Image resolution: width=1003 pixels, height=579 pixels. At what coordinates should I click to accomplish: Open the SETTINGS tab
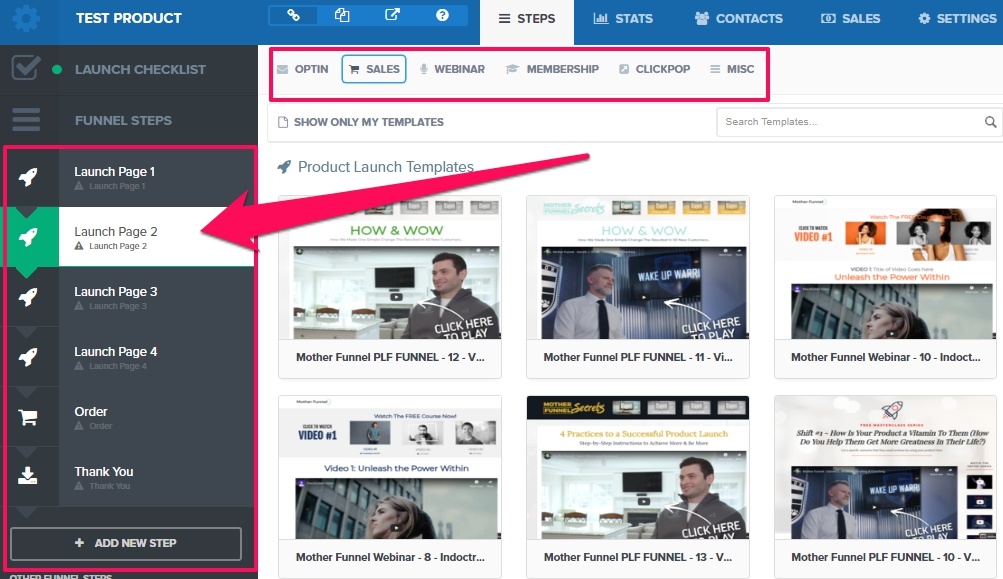pos(957,19)
